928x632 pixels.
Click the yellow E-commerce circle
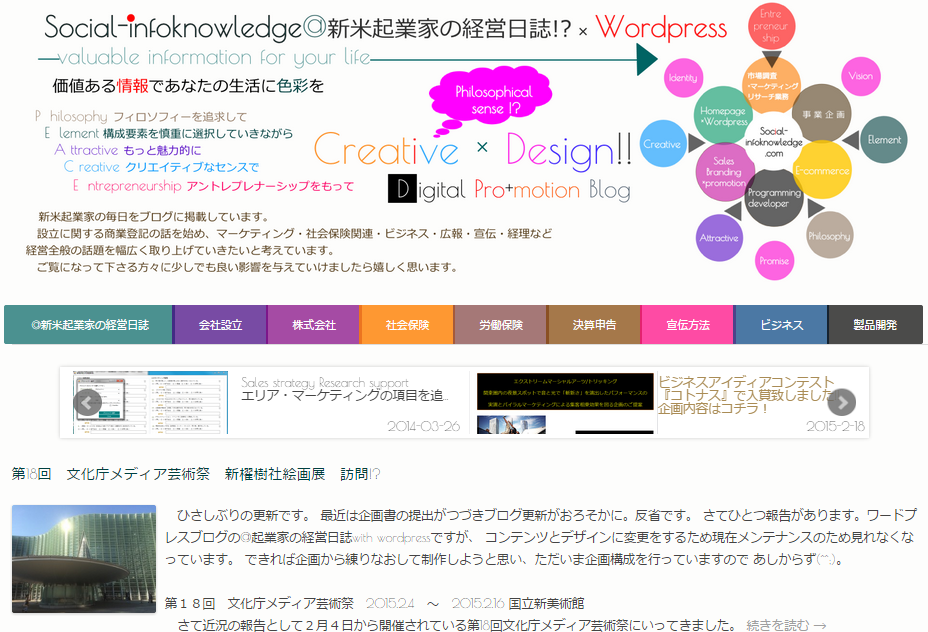point(823,170)
